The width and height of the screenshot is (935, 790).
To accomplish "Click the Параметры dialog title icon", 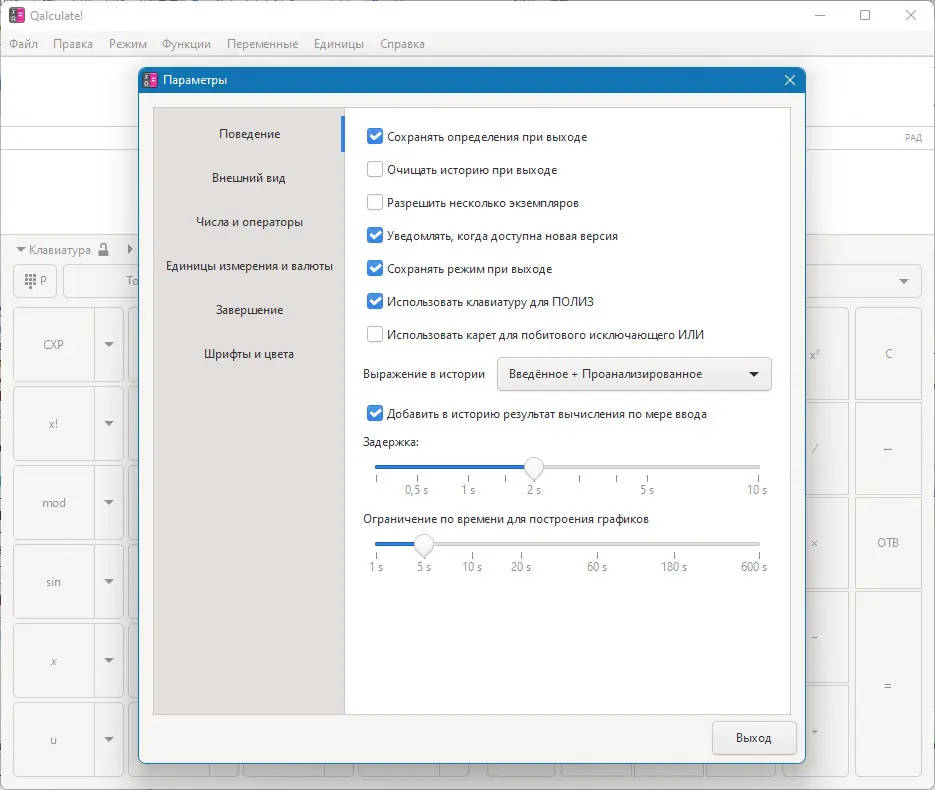I will [x=150, y=80].
